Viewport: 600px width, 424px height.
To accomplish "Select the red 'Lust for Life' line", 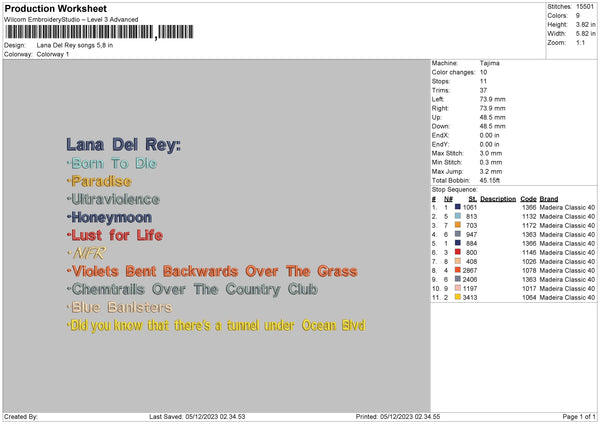I will coord(117,235).
